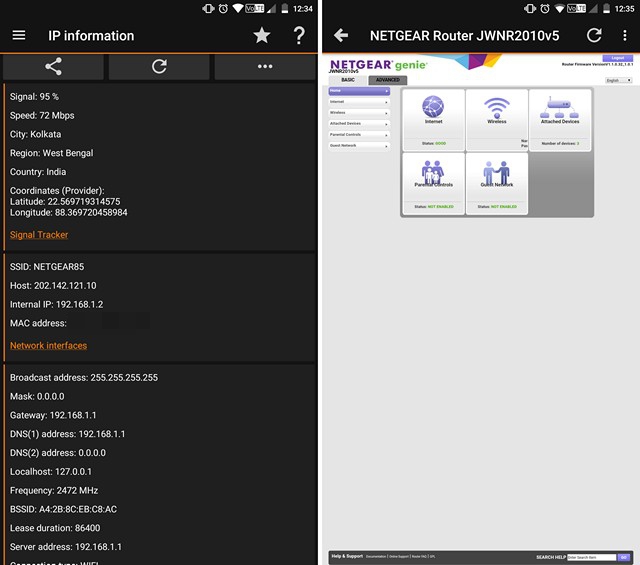
Task: Tap the share icon button
Action: [x=53, y=67]
